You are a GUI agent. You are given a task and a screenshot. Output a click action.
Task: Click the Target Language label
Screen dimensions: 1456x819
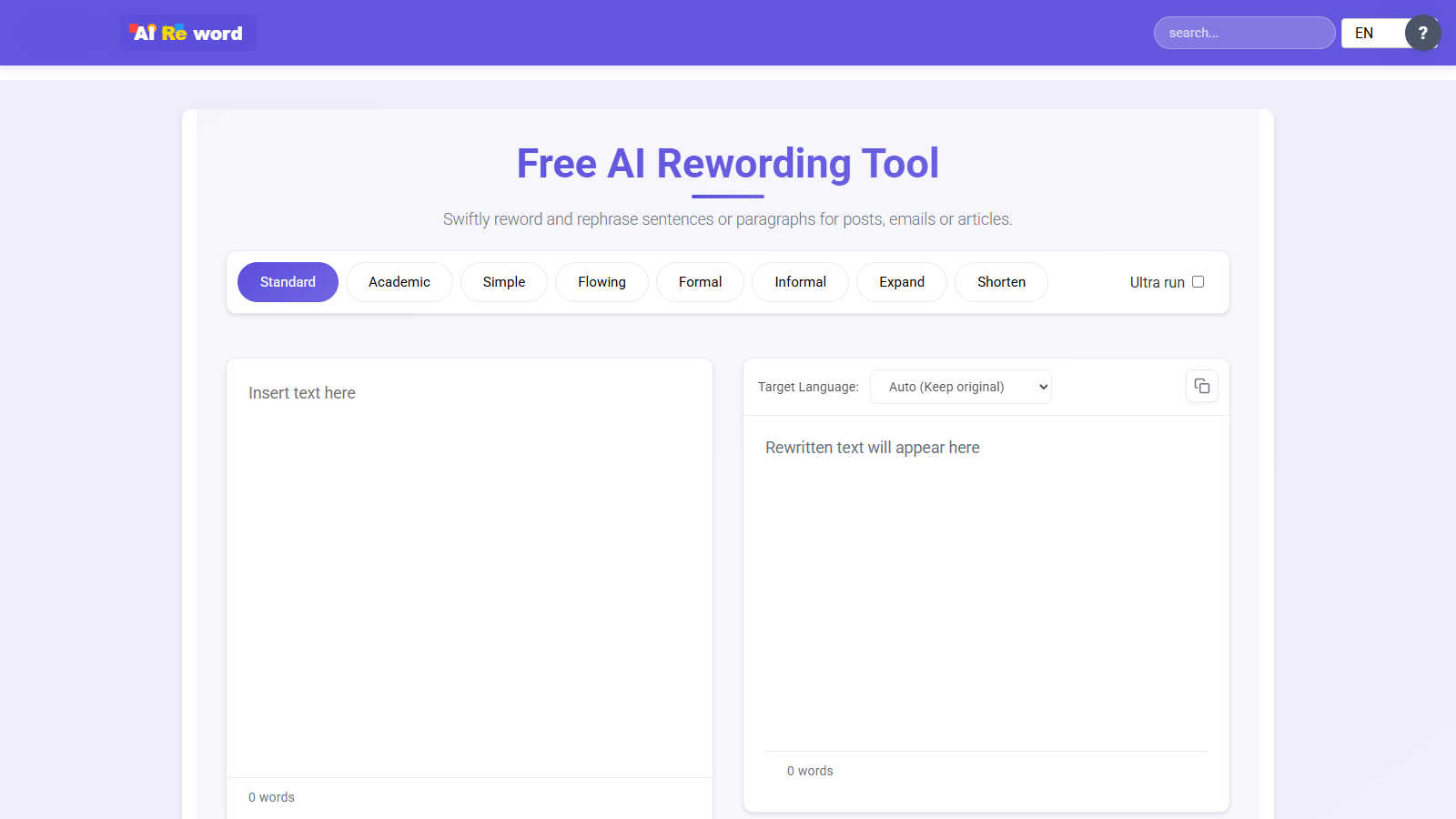(x=808, y=387)
